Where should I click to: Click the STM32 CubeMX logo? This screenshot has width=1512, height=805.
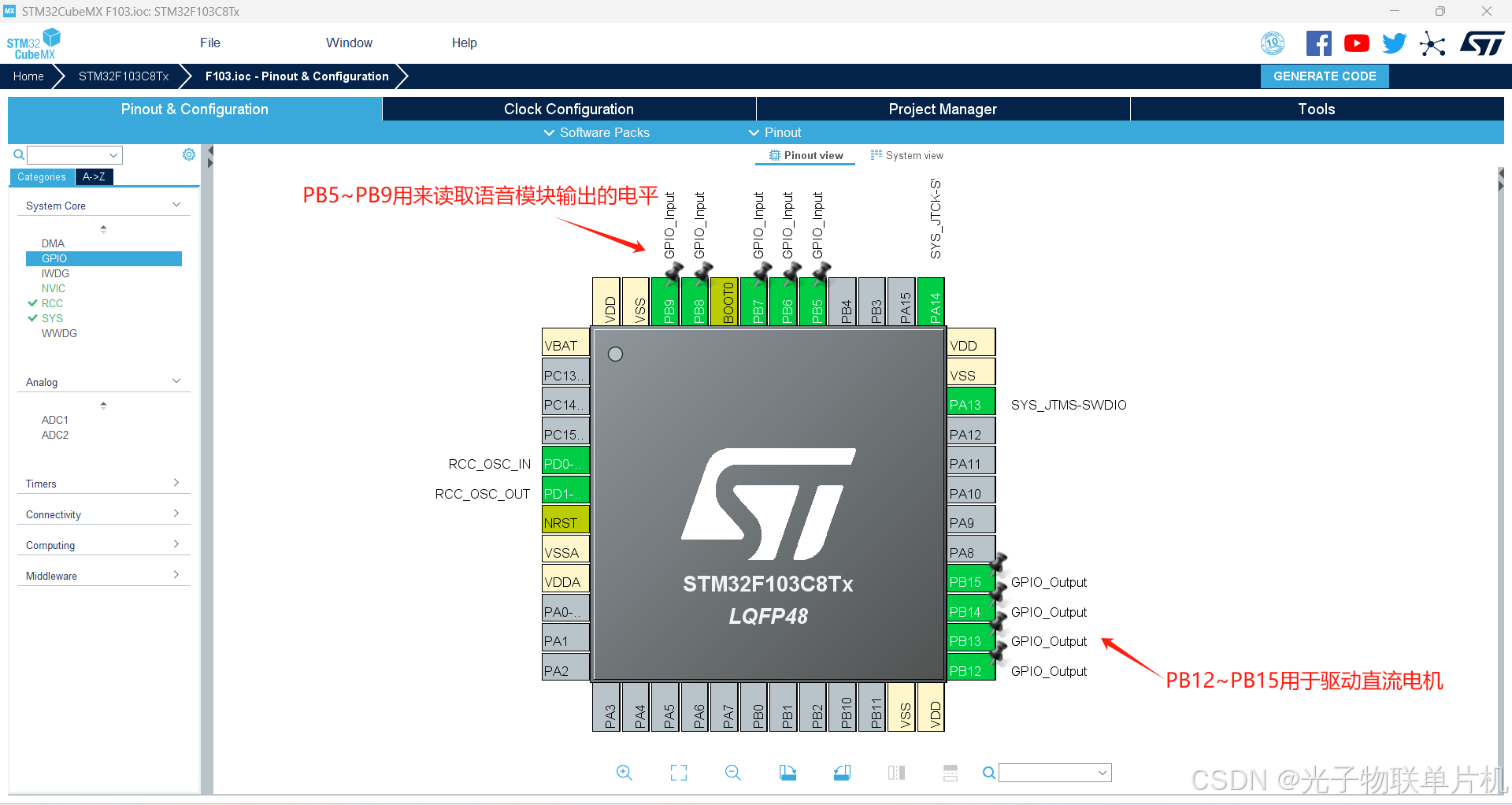click(x=33, y=44)
